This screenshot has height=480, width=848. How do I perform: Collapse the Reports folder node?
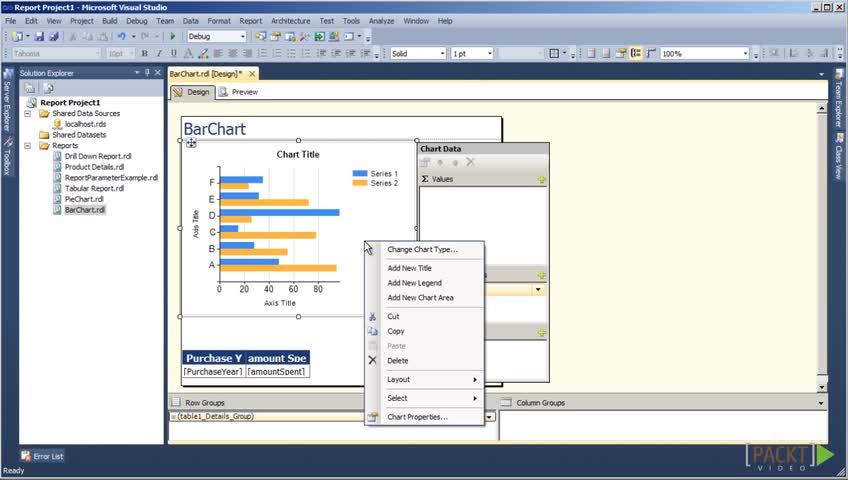(28, 146)
